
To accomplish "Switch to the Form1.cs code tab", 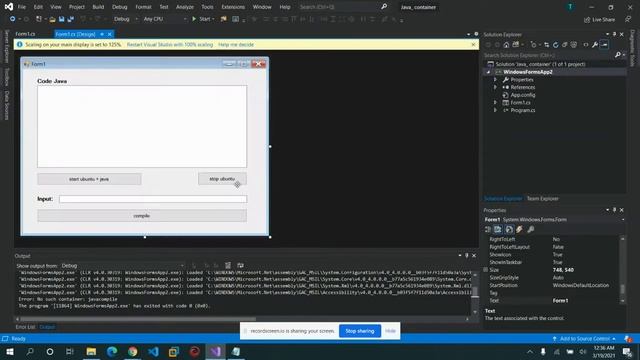I will 25,34.
